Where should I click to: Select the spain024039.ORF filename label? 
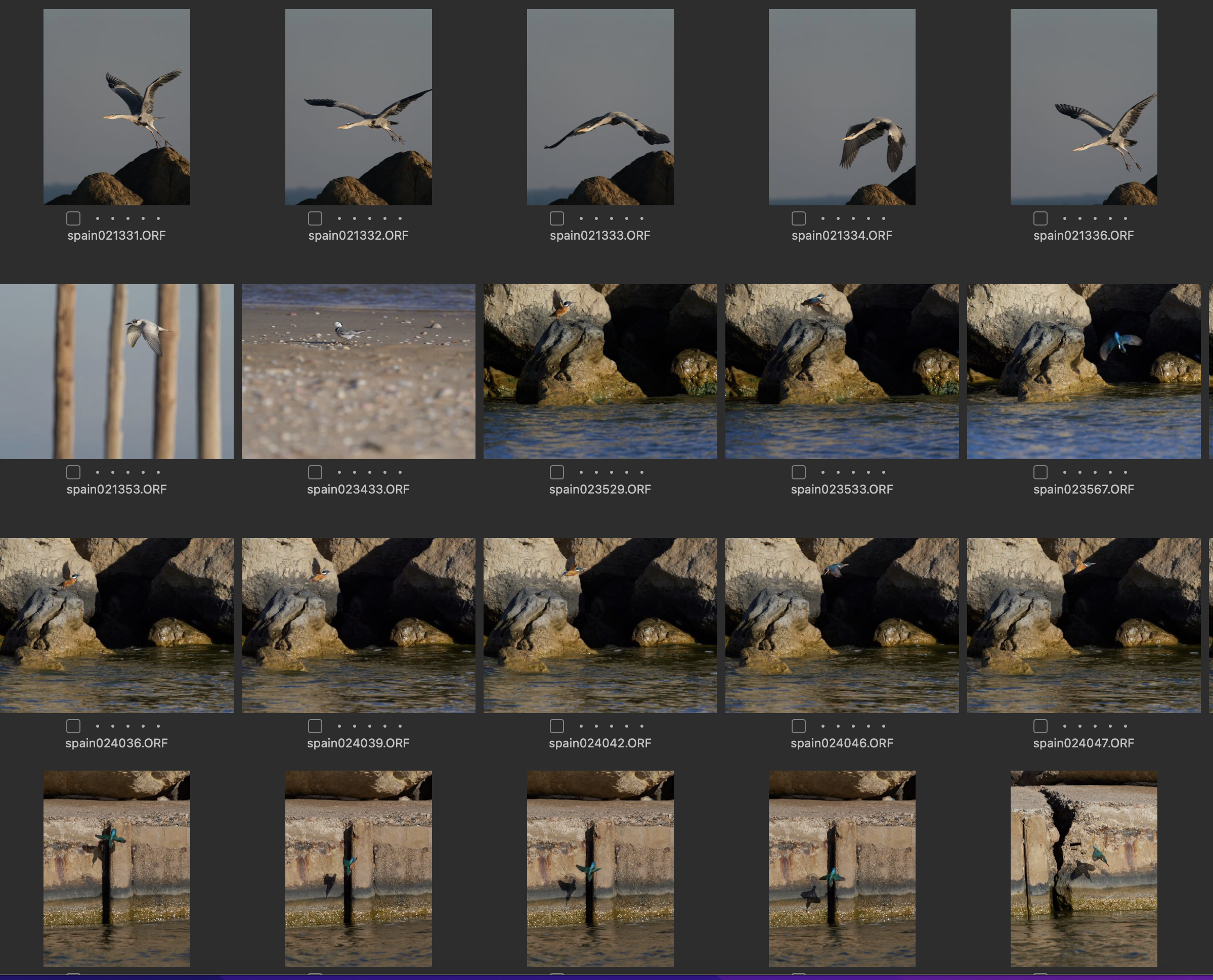358,743
